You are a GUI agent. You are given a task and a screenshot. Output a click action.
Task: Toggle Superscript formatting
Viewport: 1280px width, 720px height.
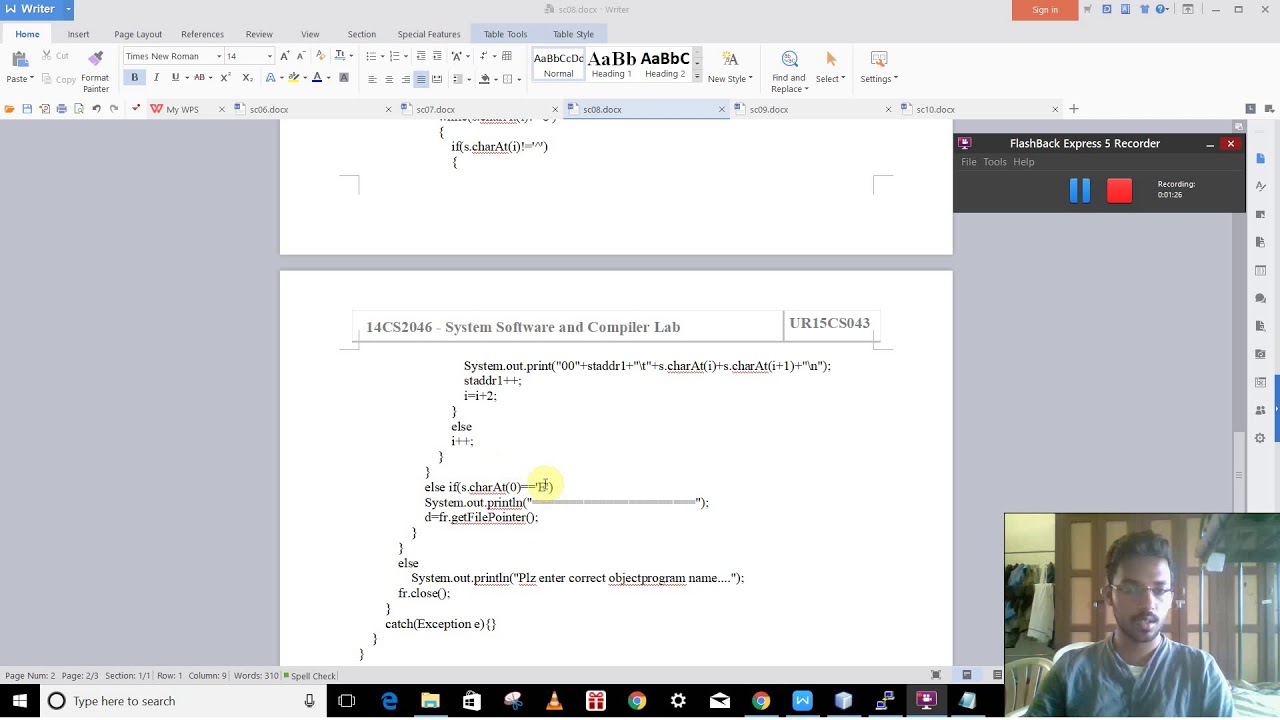(225, 78)
